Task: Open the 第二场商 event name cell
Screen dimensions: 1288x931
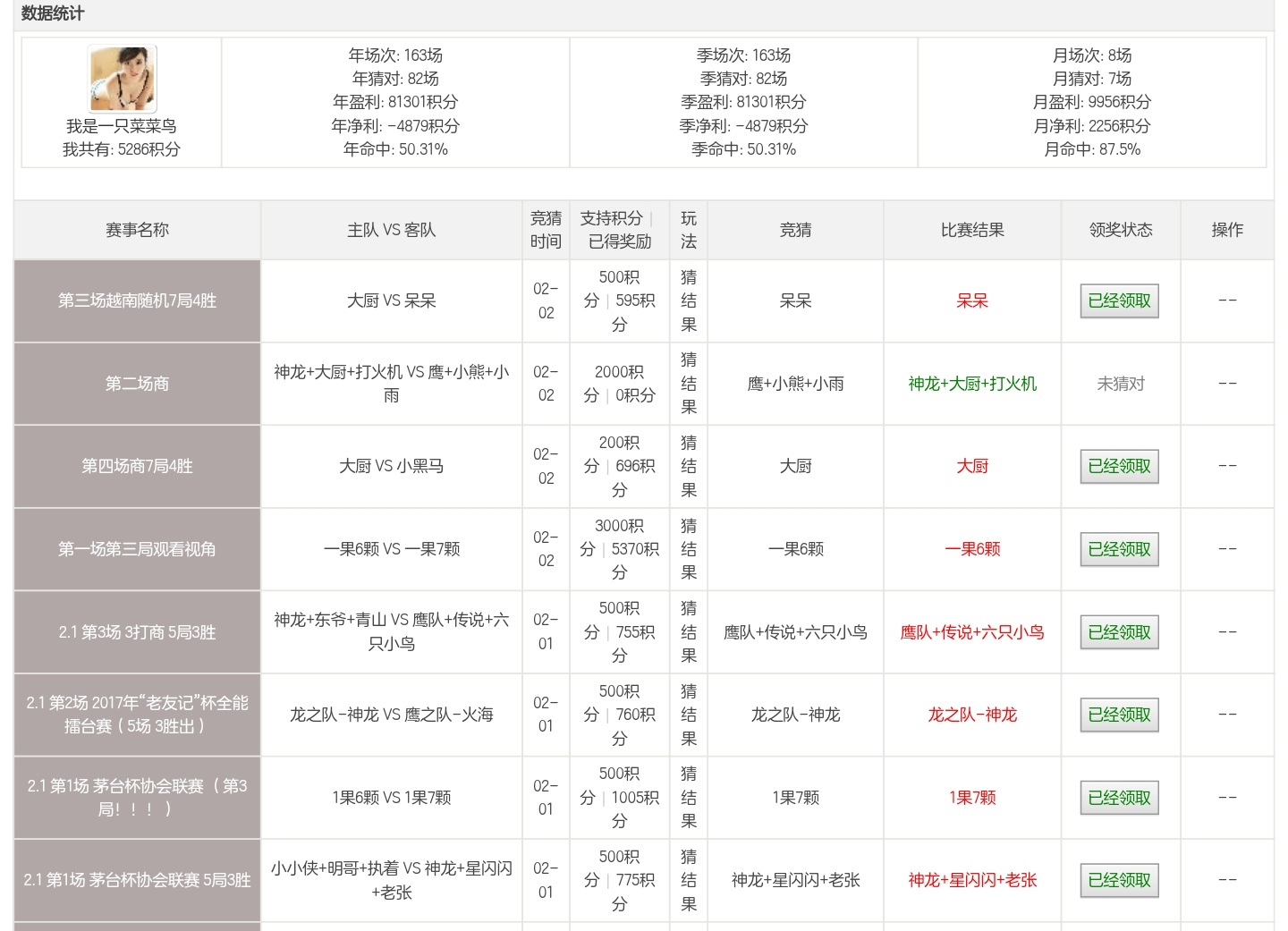Action: pos(137,384)
